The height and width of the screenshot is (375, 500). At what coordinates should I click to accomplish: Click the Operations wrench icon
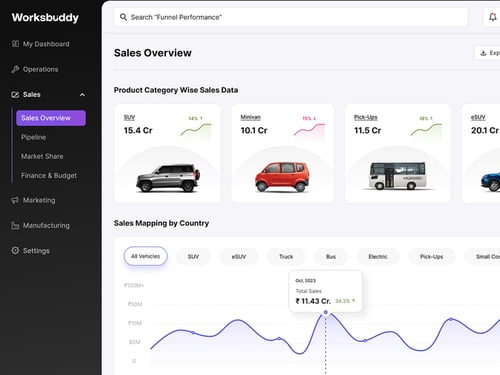[x=15, y=69]
